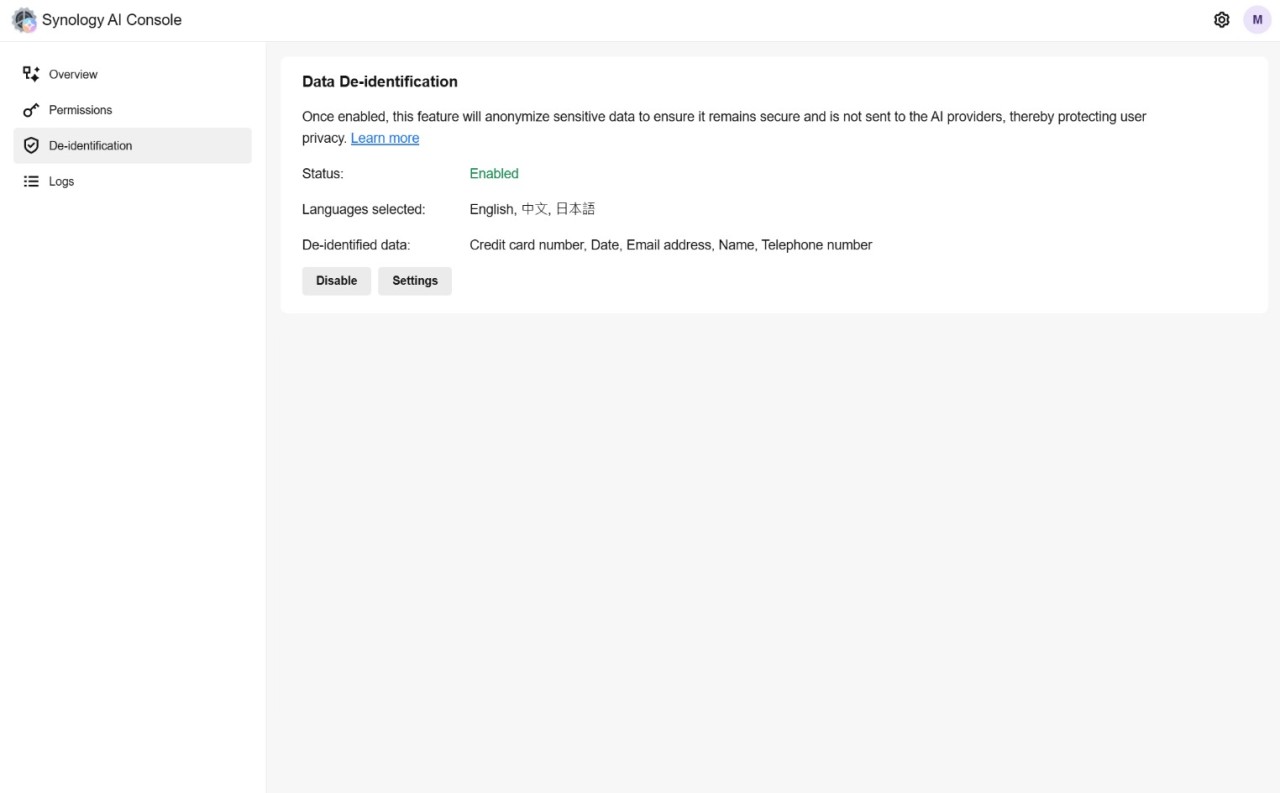Viewport: 1280px width, 793px height.
Task: Show the Logs page
Action: (61, 182)
